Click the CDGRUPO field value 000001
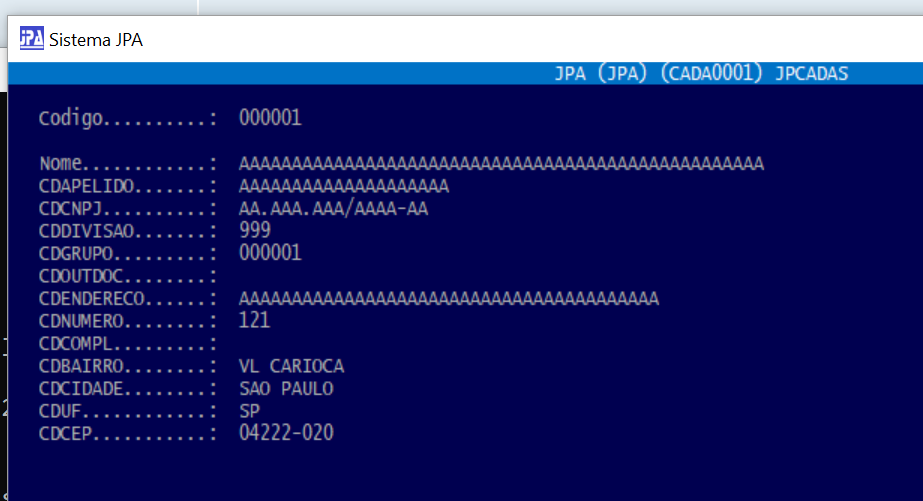Screen dimensions: 923x501 [x=270, y=253]
